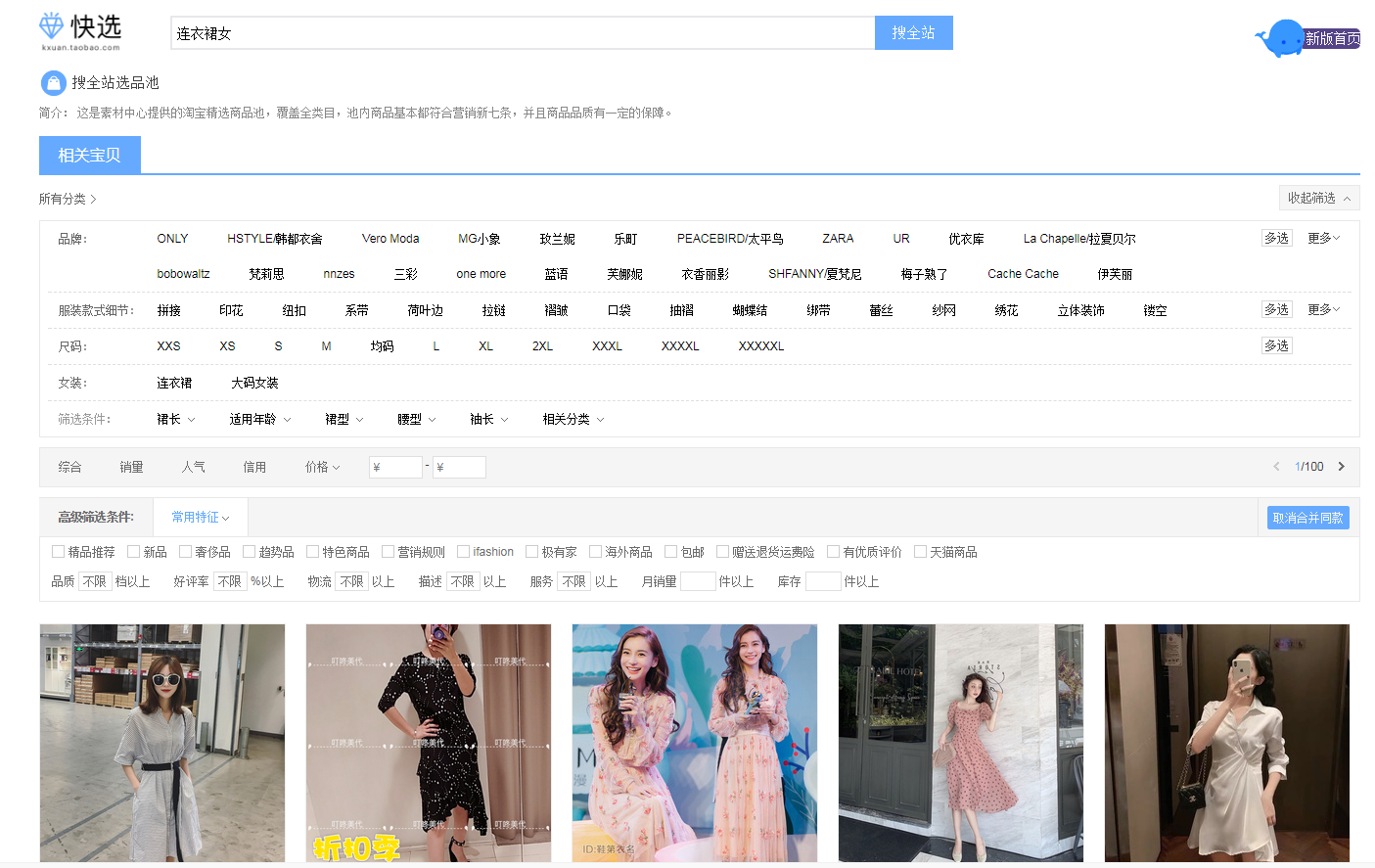Image resolution: width=1375 pixels, height=868 pixels.
Task: Check the 海外商品 checkbox
Action: coord(595,552)
